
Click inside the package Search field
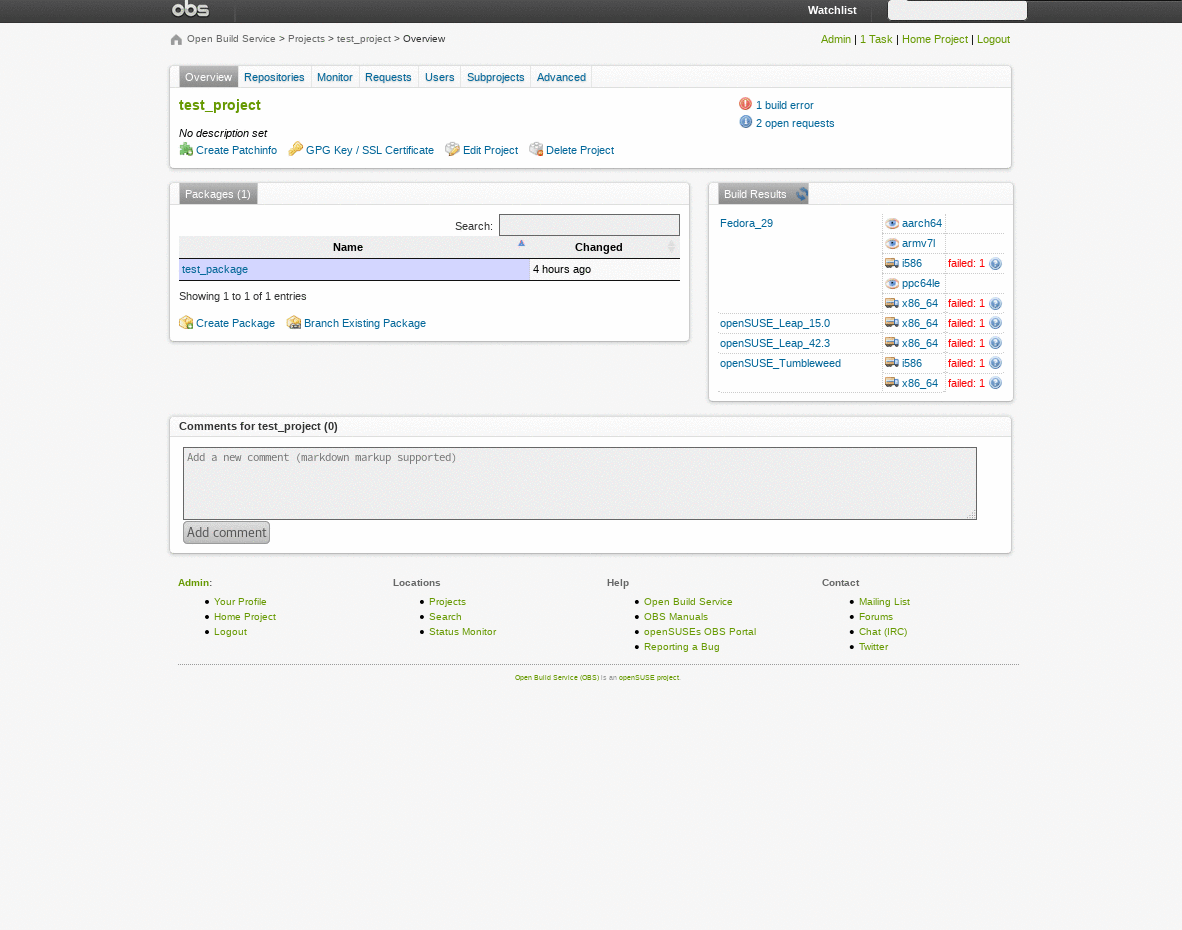[x=589, y=224]
